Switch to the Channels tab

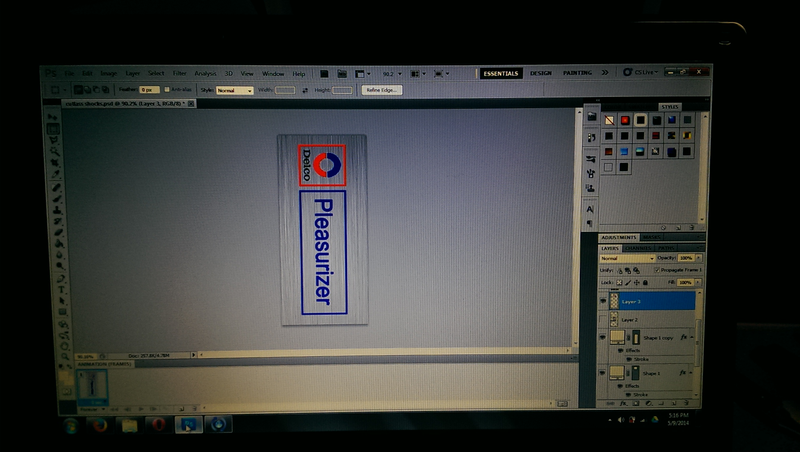[x=638, y=248]
